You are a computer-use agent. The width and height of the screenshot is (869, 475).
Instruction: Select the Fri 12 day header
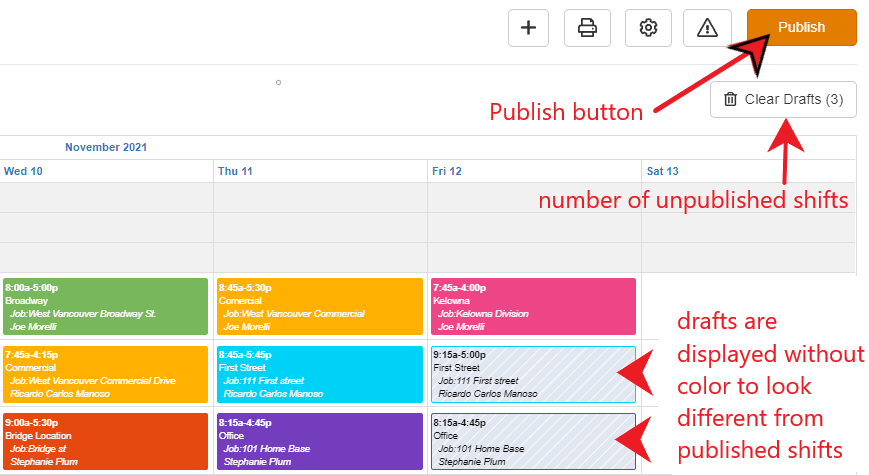point(447,171)
